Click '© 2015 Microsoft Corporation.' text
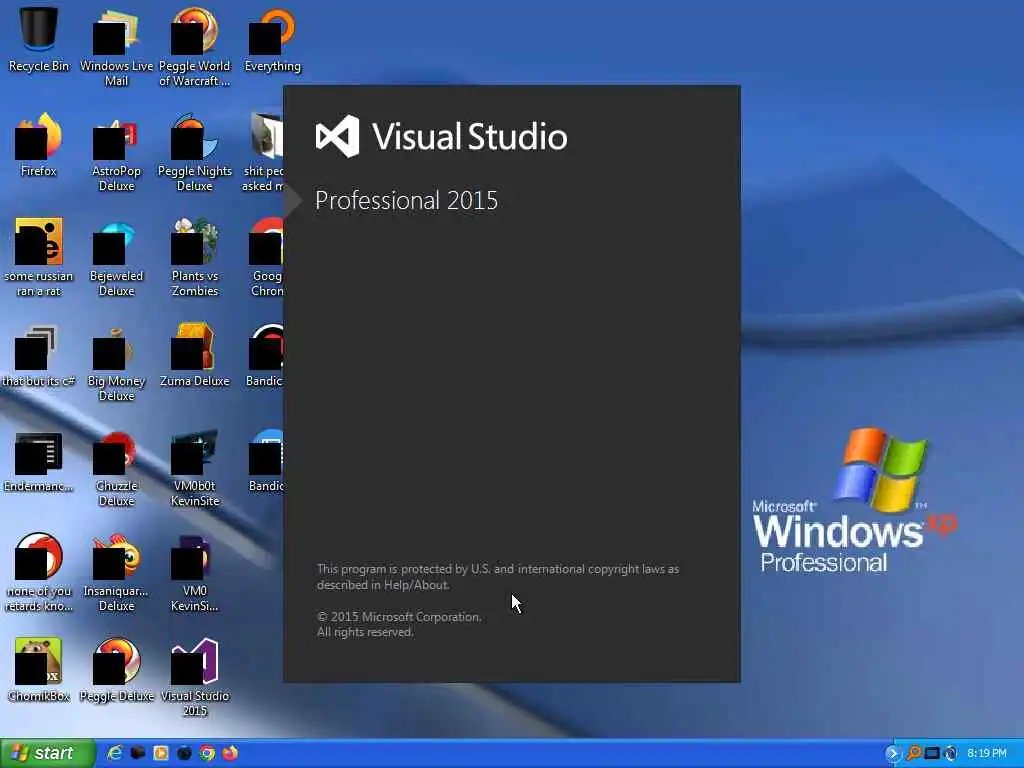Image resolution: width=1024 pixels, height=768 pixels. pos(399,616)
